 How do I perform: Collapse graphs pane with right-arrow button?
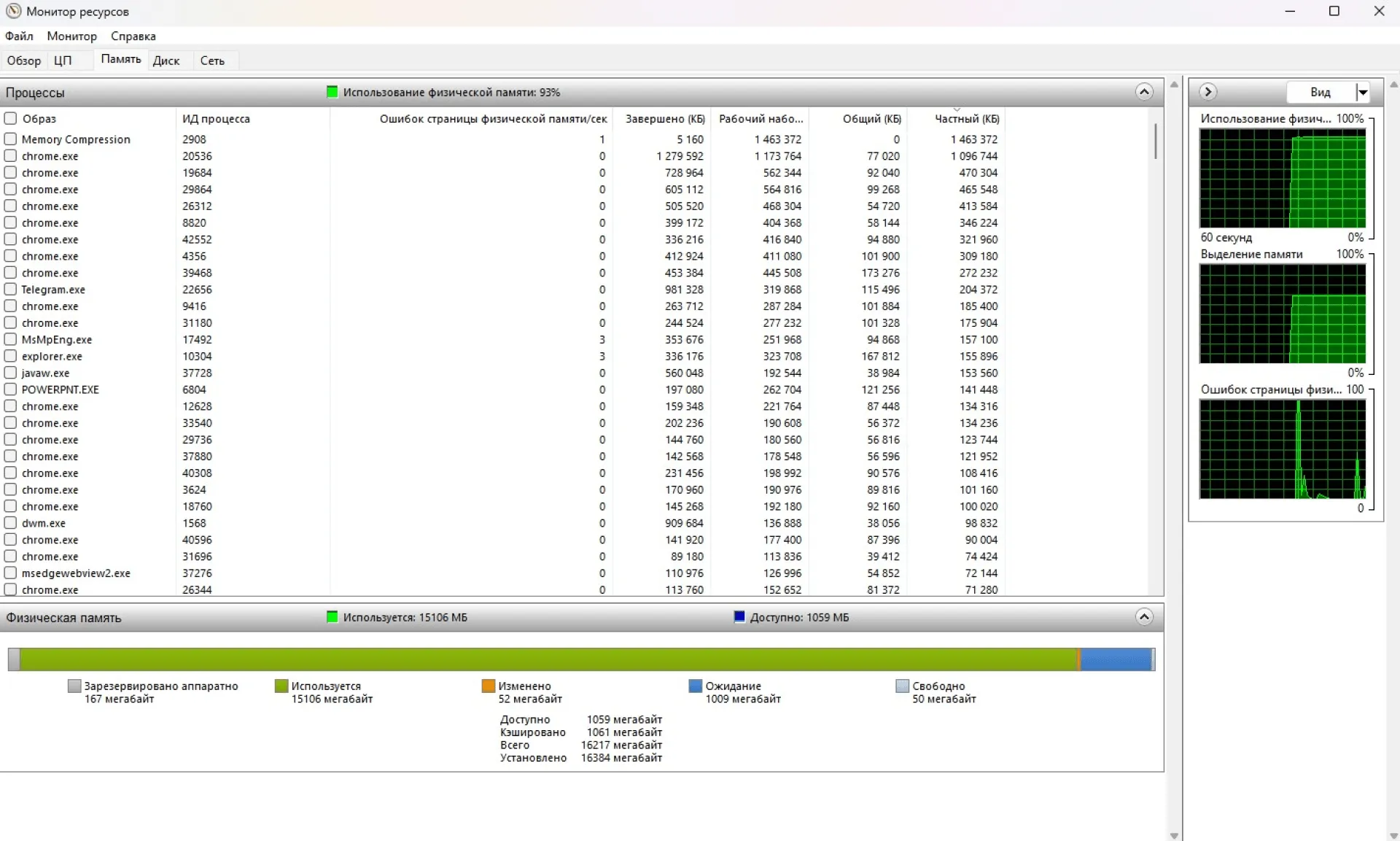tap(1207, 92)
